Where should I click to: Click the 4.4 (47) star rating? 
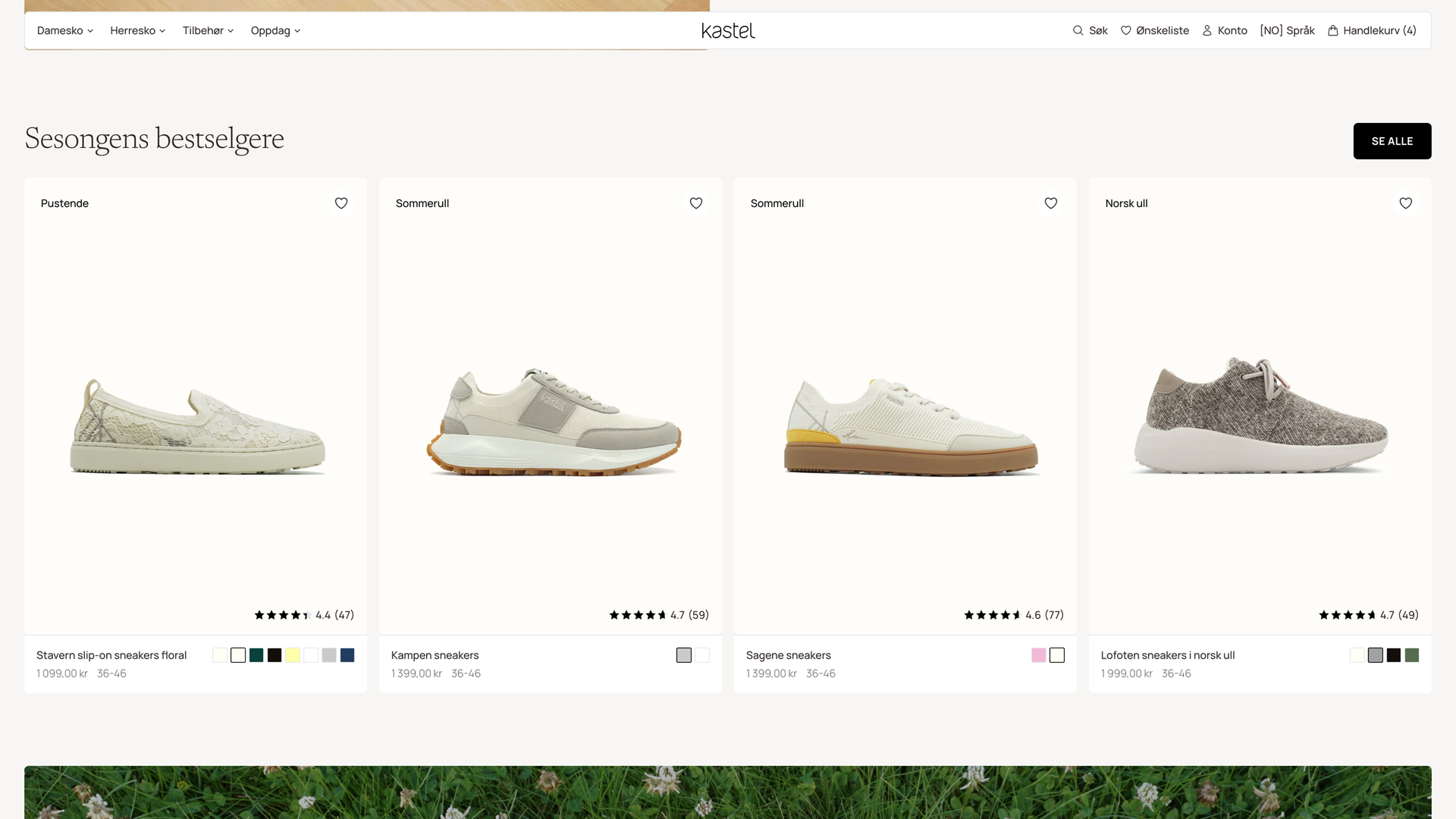click(x=304, y=615)
